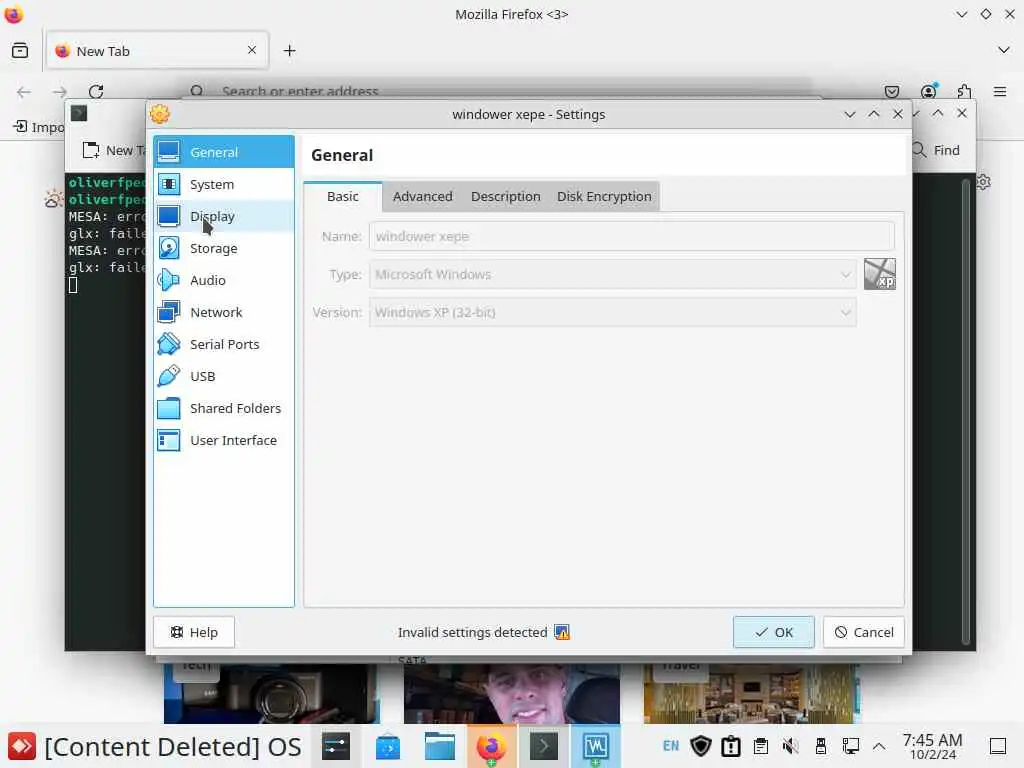Click the Help button
The height and width of the screenshot is (768, 1024).
pyautogui.click(x=194, y=632)
